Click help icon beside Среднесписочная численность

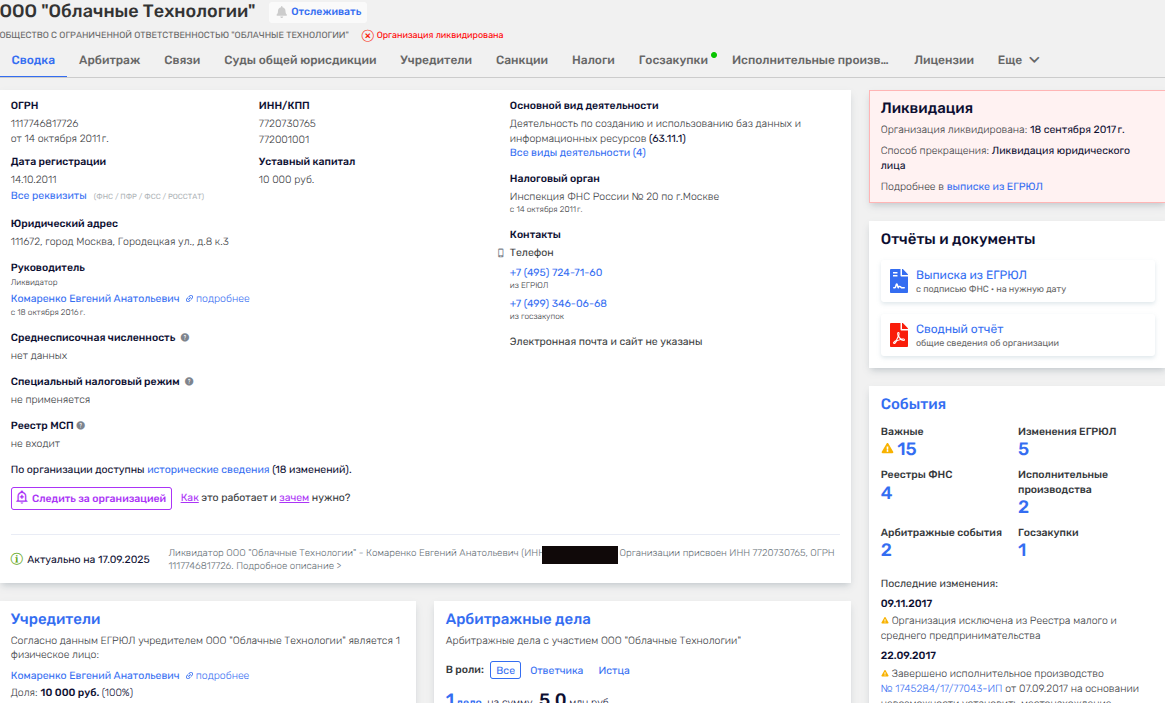[184, 338]
